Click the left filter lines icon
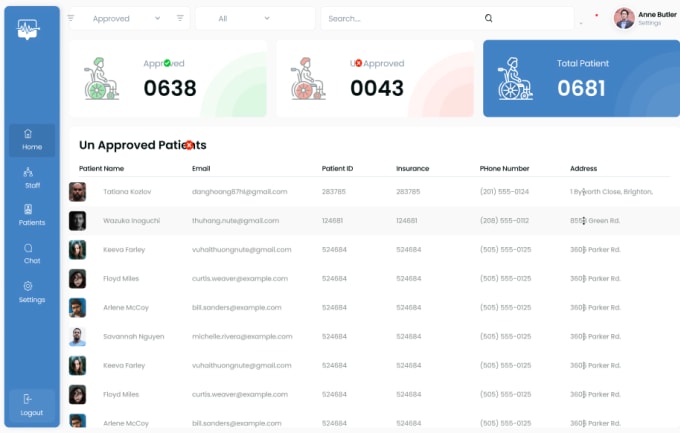Image resolution: width=680 pixels, height=433 pixels. coord(71,18)
